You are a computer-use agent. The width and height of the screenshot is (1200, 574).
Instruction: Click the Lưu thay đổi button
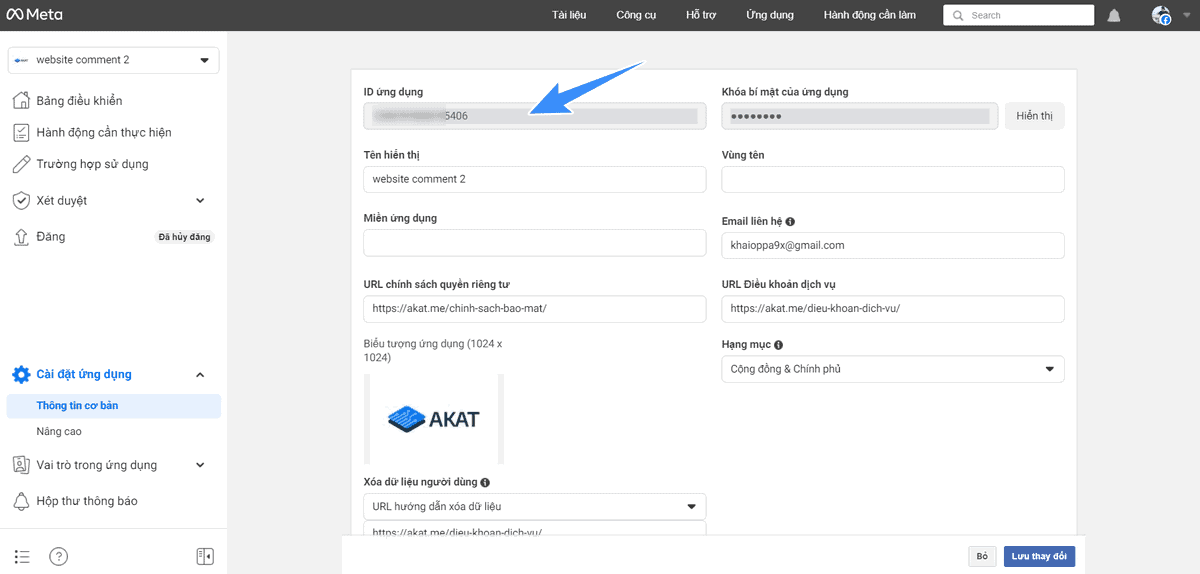click(1039, 556)
